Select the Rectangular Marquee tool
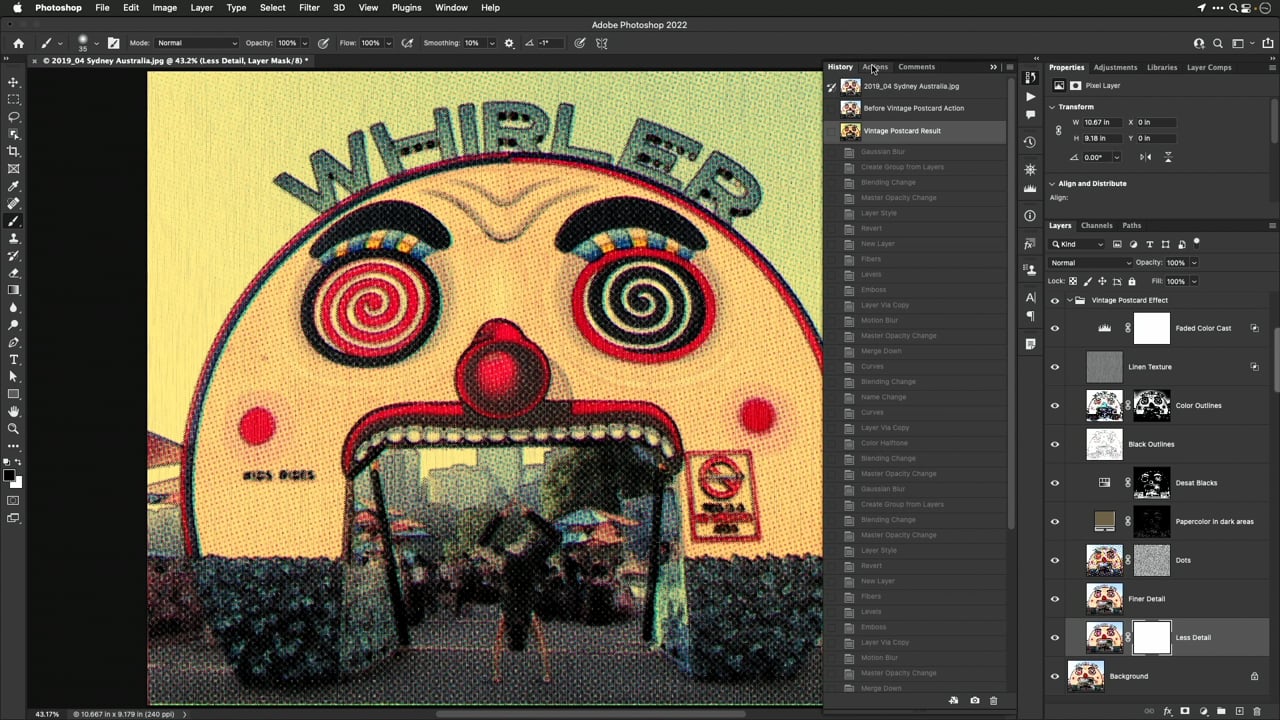 pyautogui.click(x=14, y=99)
